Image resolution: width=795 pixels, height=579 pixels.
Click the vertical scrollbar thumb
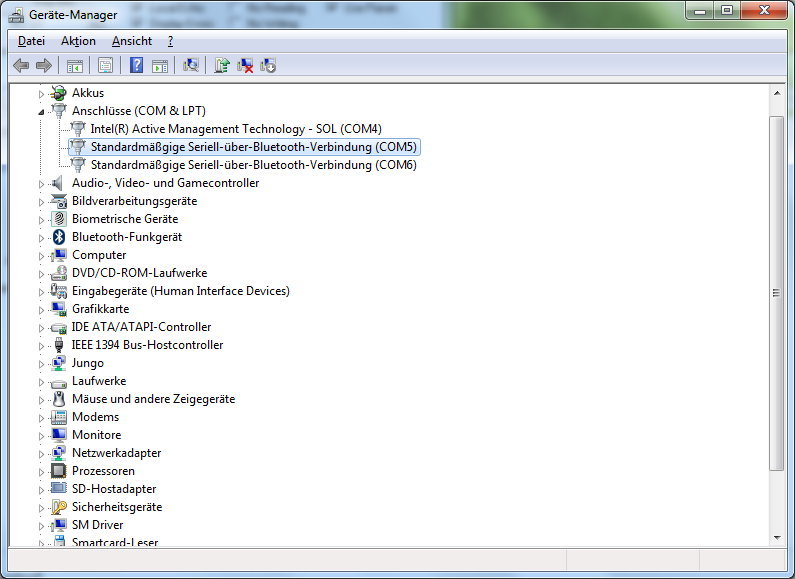pyautogui.click(x=777, y=294)
